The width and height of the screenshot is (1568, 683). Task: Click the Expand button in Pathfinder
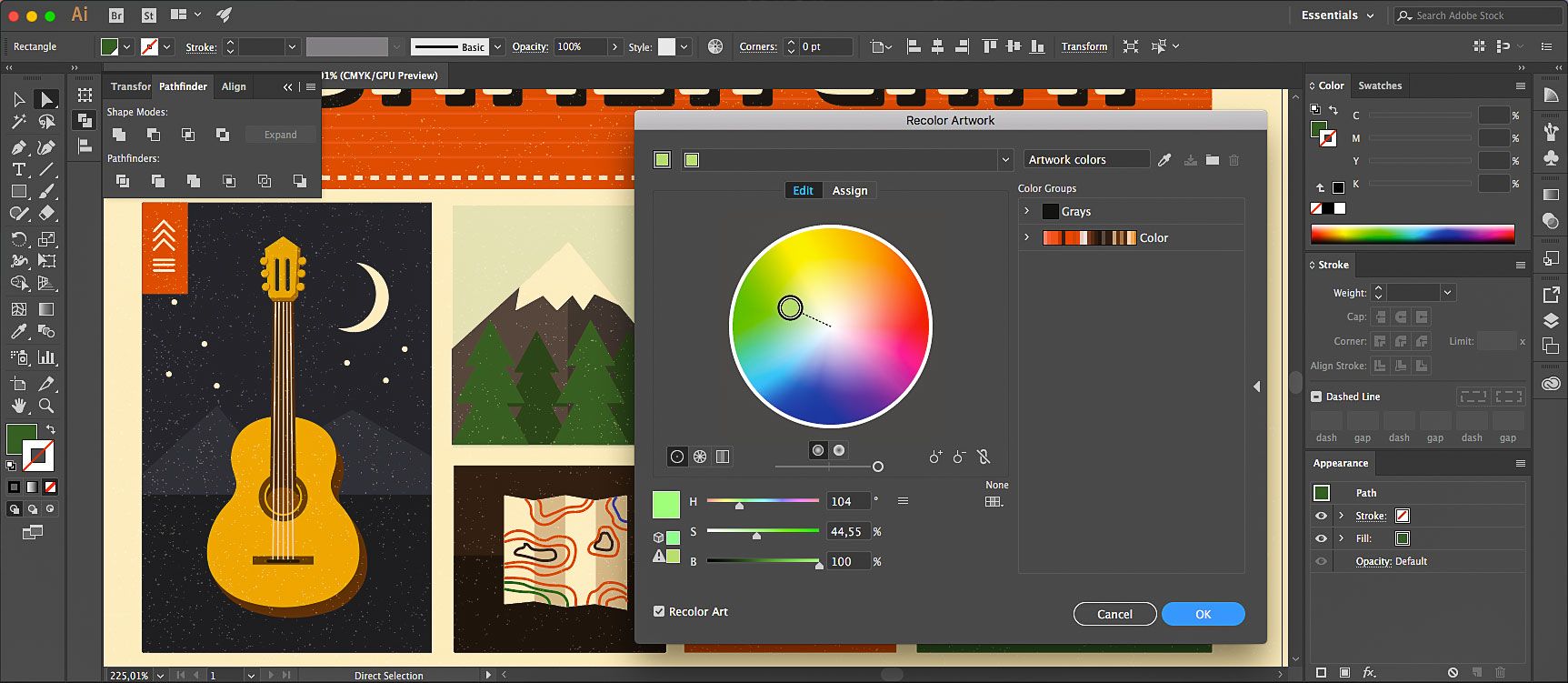tap(281, 135)
